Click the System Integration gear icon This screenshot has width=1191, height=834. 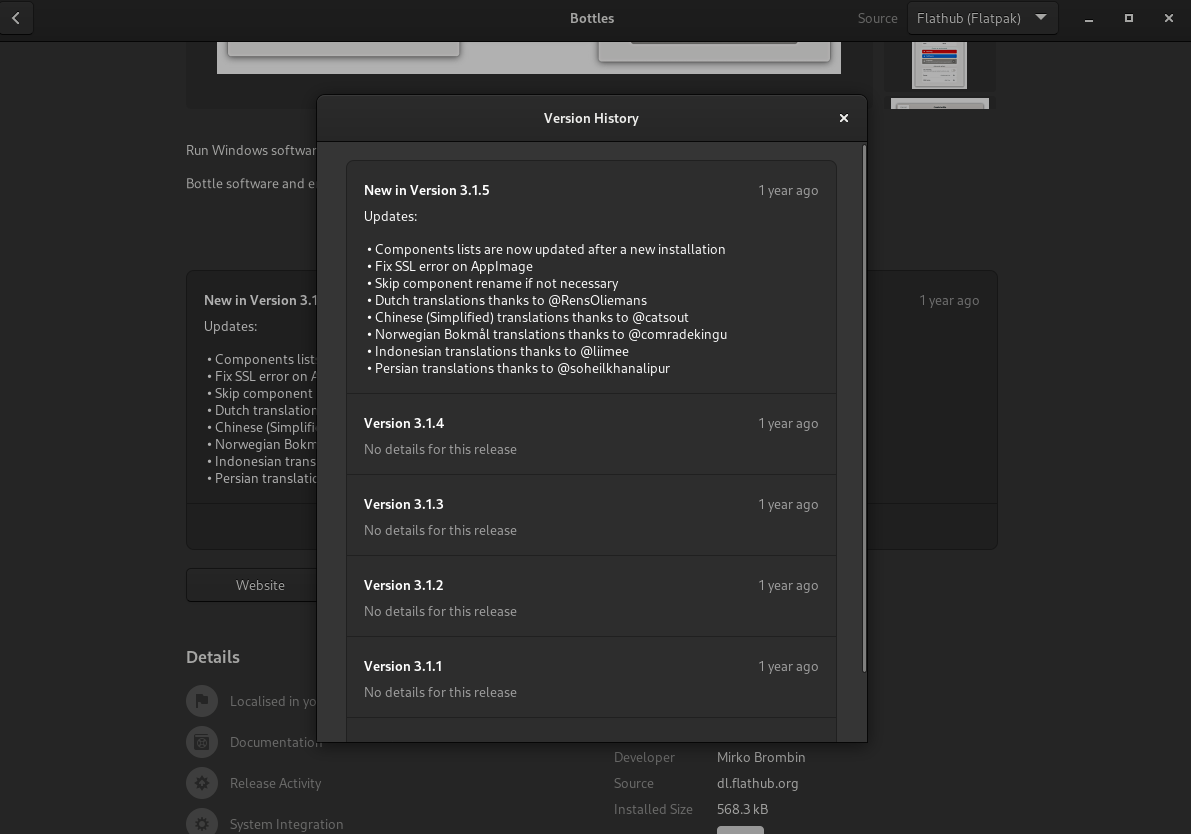click(202, 823)
